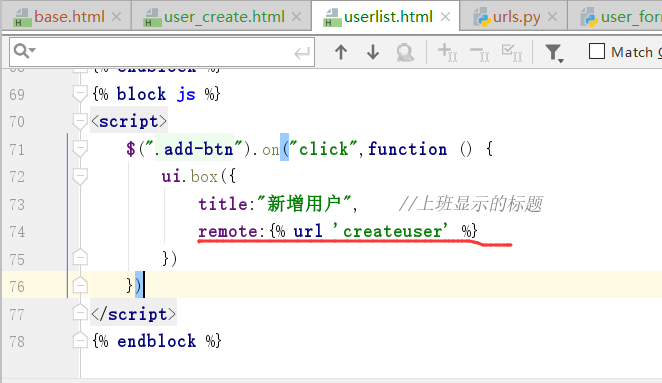Unselect occurrence minus icon
The width and height of the screenshot is (662, 383).
(x=480, y=54)
